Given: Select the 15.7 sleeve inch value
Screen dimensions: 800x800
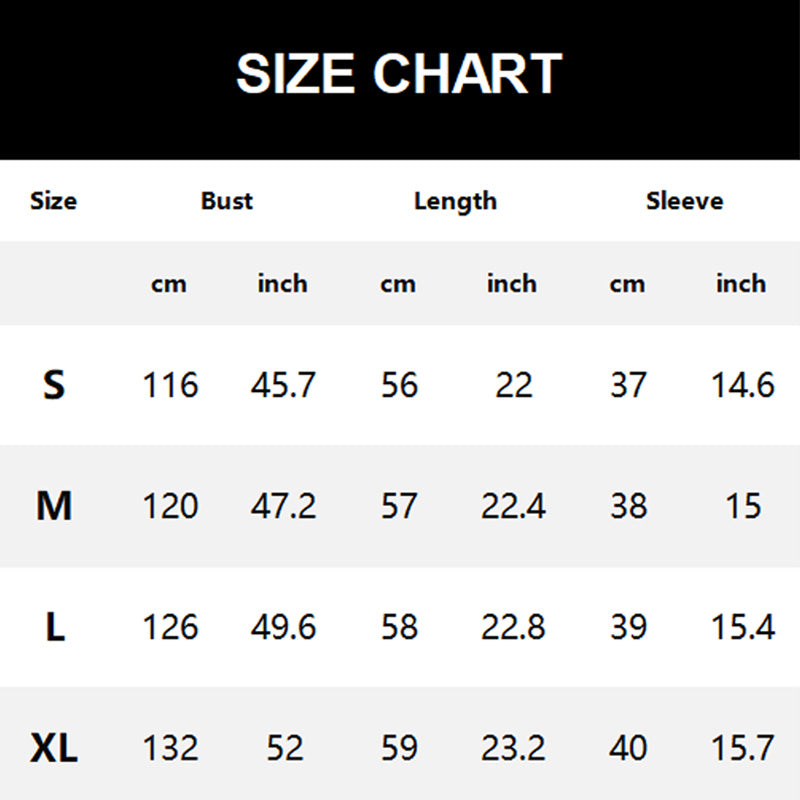Looking at the screenshot, I should click(742, 748).
